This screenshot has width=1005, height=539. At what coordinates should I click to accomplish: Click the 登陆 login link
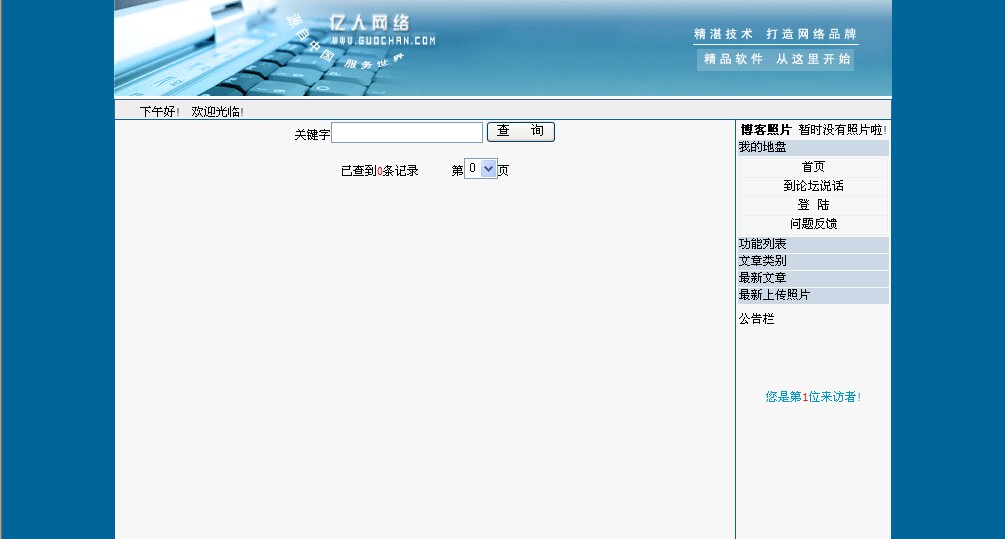point(813,205)
